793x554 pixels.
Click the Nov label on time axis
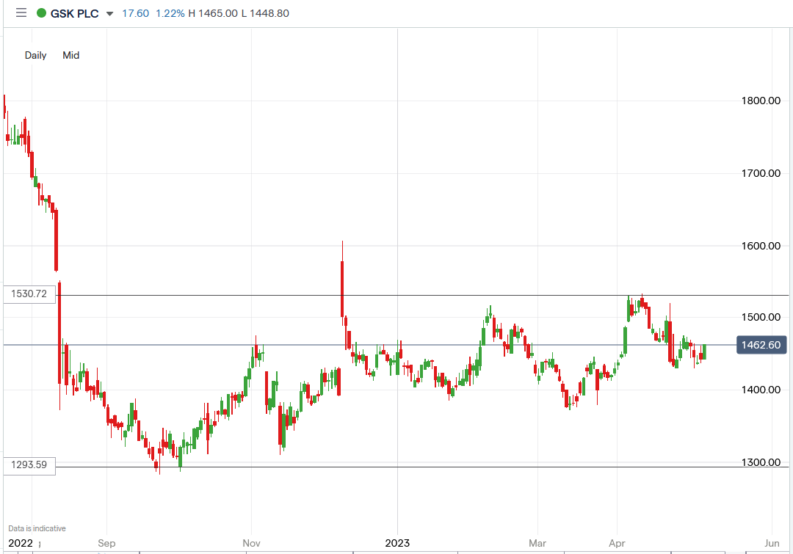[x=252, y=543]
